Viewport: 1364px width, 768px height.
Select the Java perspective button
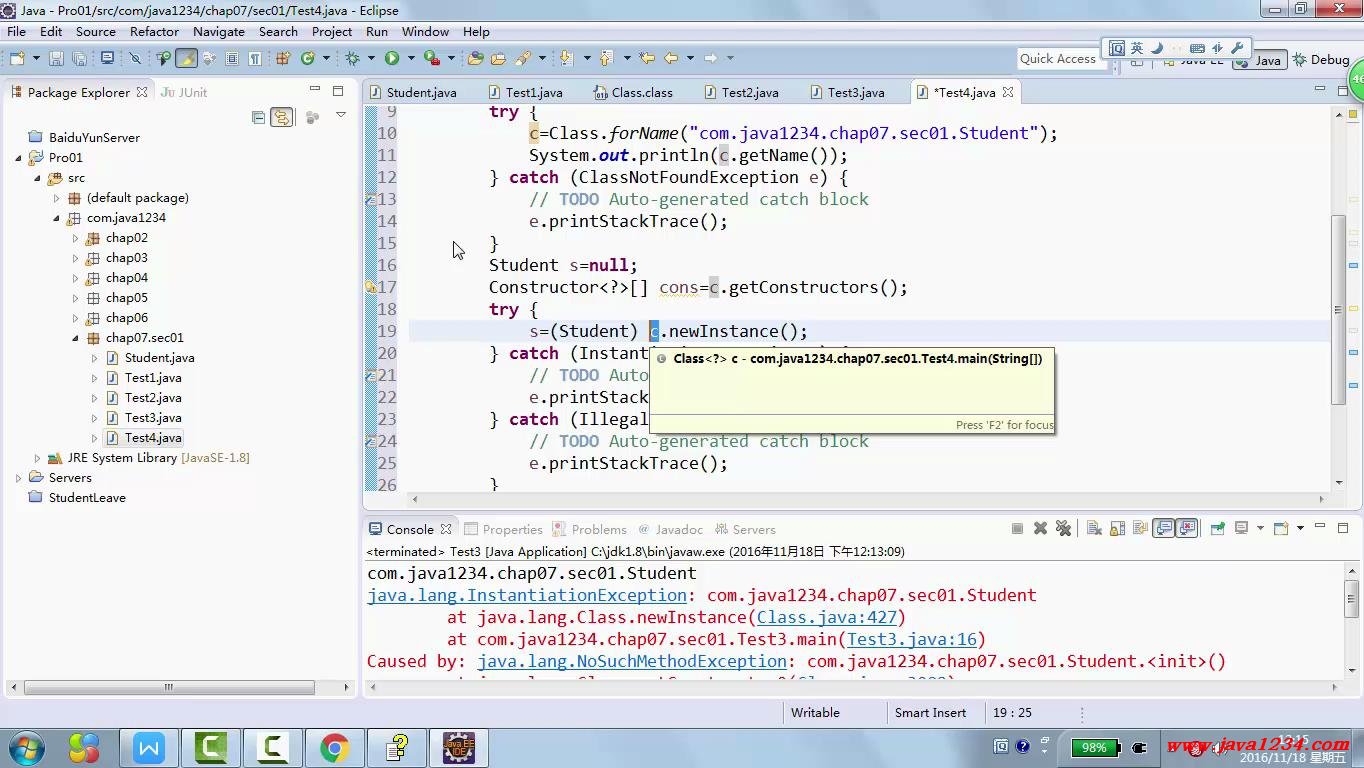(x=1259, y=60)
